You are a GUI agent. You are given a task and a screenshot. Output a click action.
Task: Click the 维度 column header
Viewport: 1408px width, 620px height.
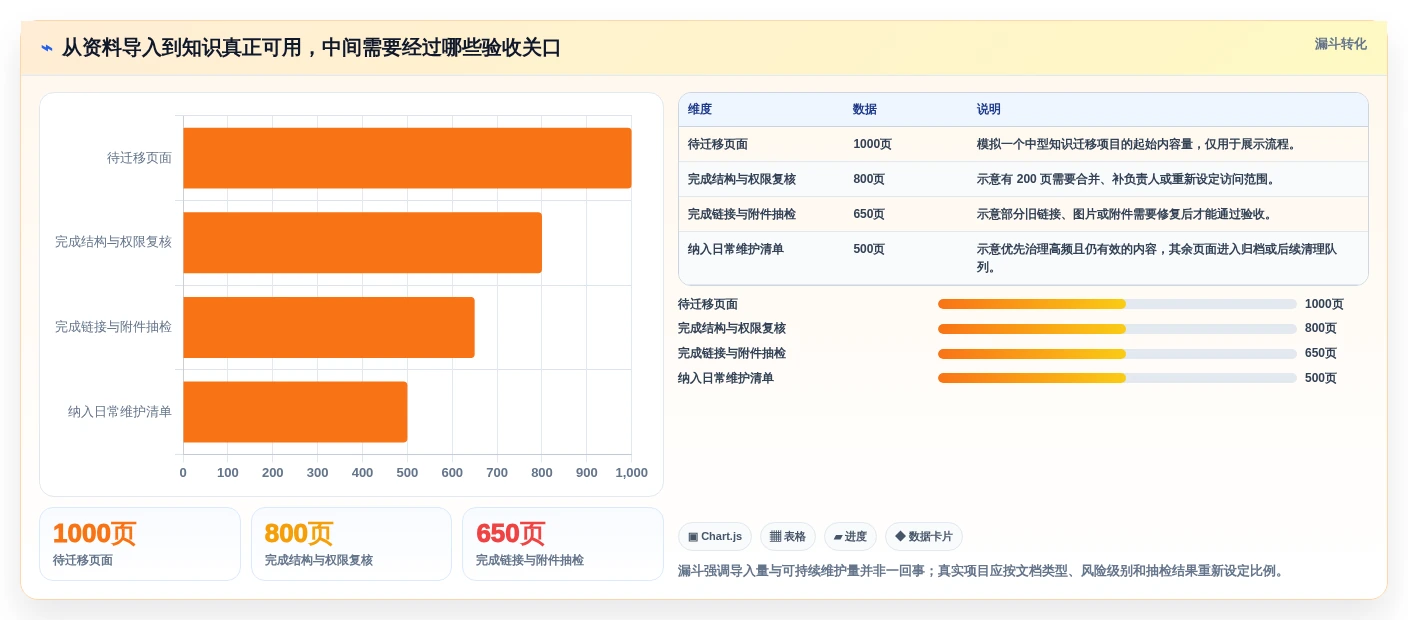700,110
